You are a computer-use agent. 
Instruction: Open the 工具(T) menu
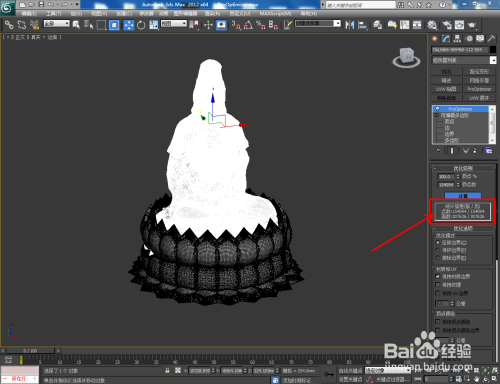click(x=53, y=14)
